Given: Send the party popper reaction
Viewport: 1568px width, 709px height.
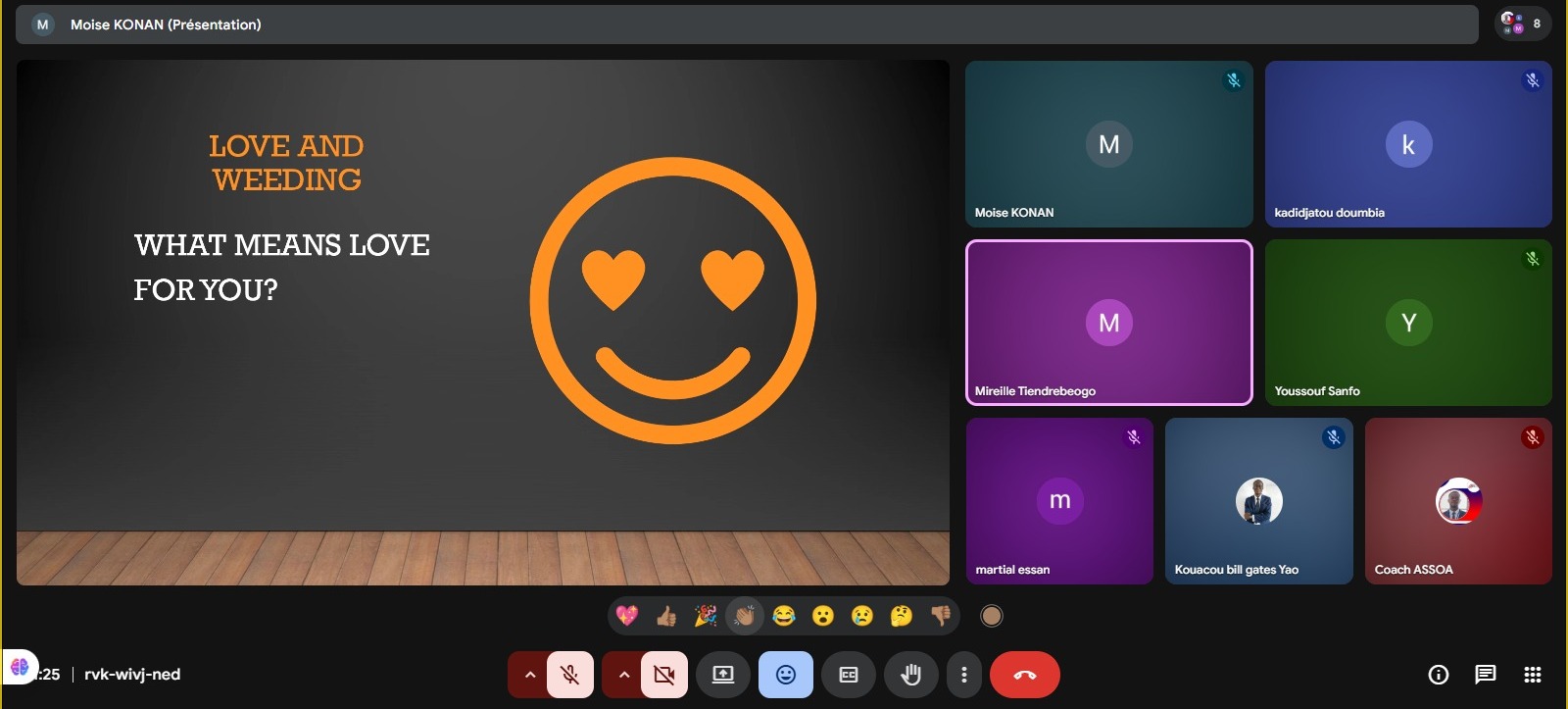Looking at the screenshot, I should [706, 616].
